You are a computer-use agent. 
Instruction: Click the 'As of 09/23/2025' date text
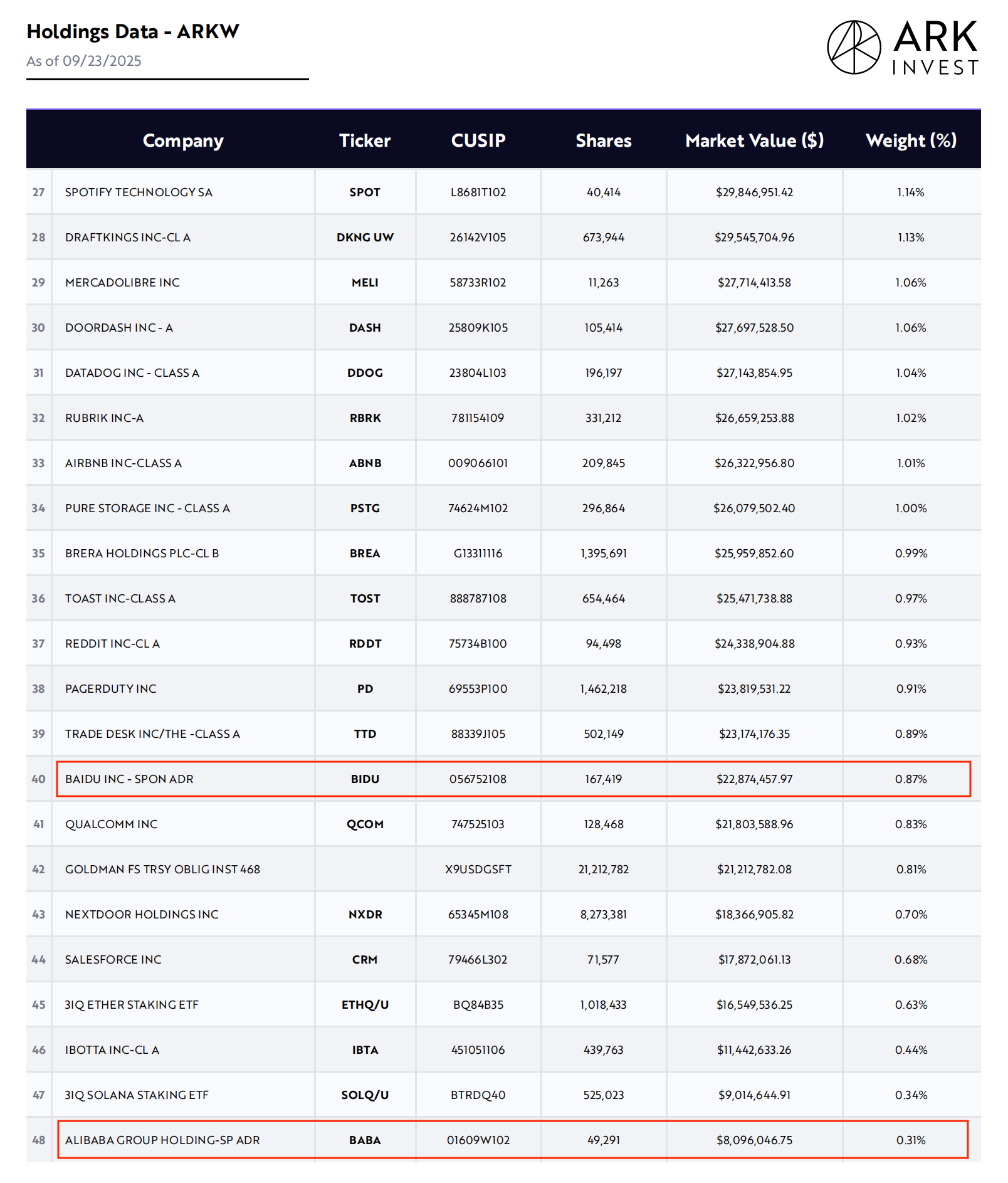tap(84, 61)
